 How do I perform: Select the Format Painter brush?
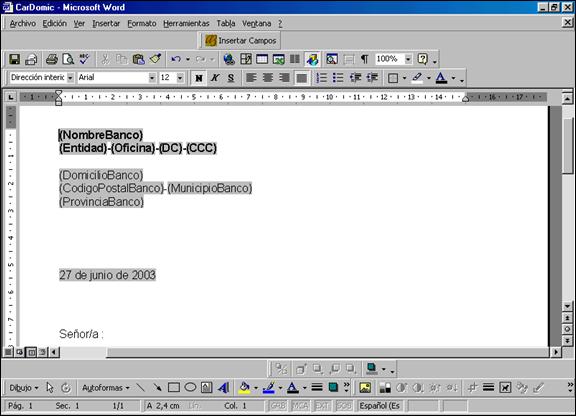tap(155, 59)
